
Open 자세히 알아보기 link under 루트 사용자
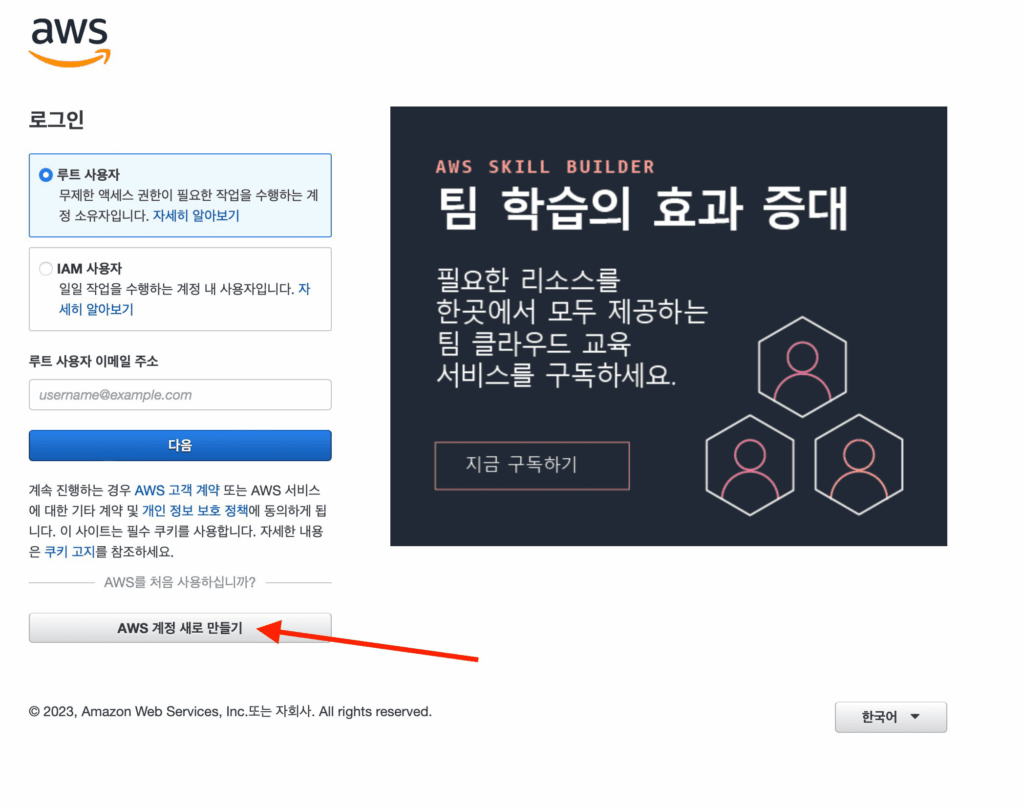tap(196, 216)
